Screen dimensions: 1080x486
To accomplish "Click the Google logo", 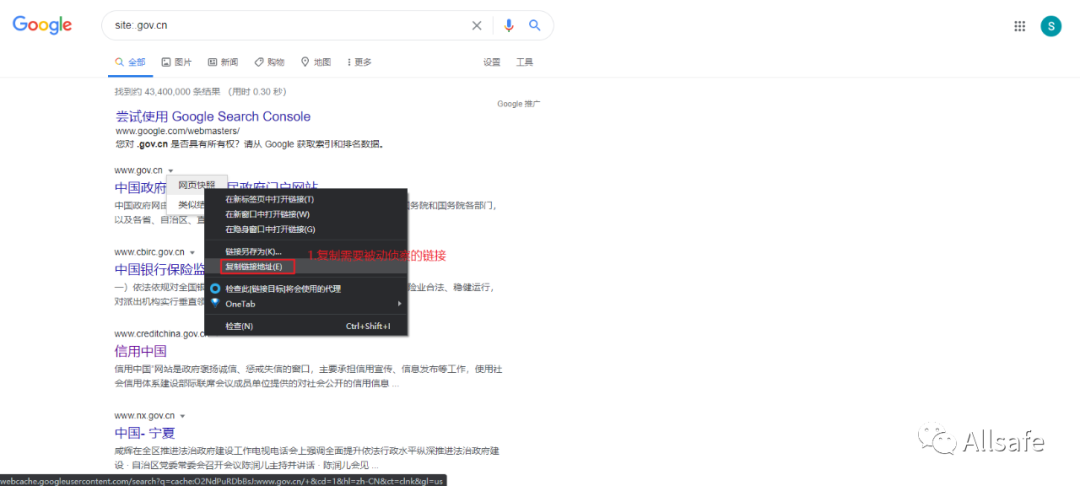I will 42,25.
